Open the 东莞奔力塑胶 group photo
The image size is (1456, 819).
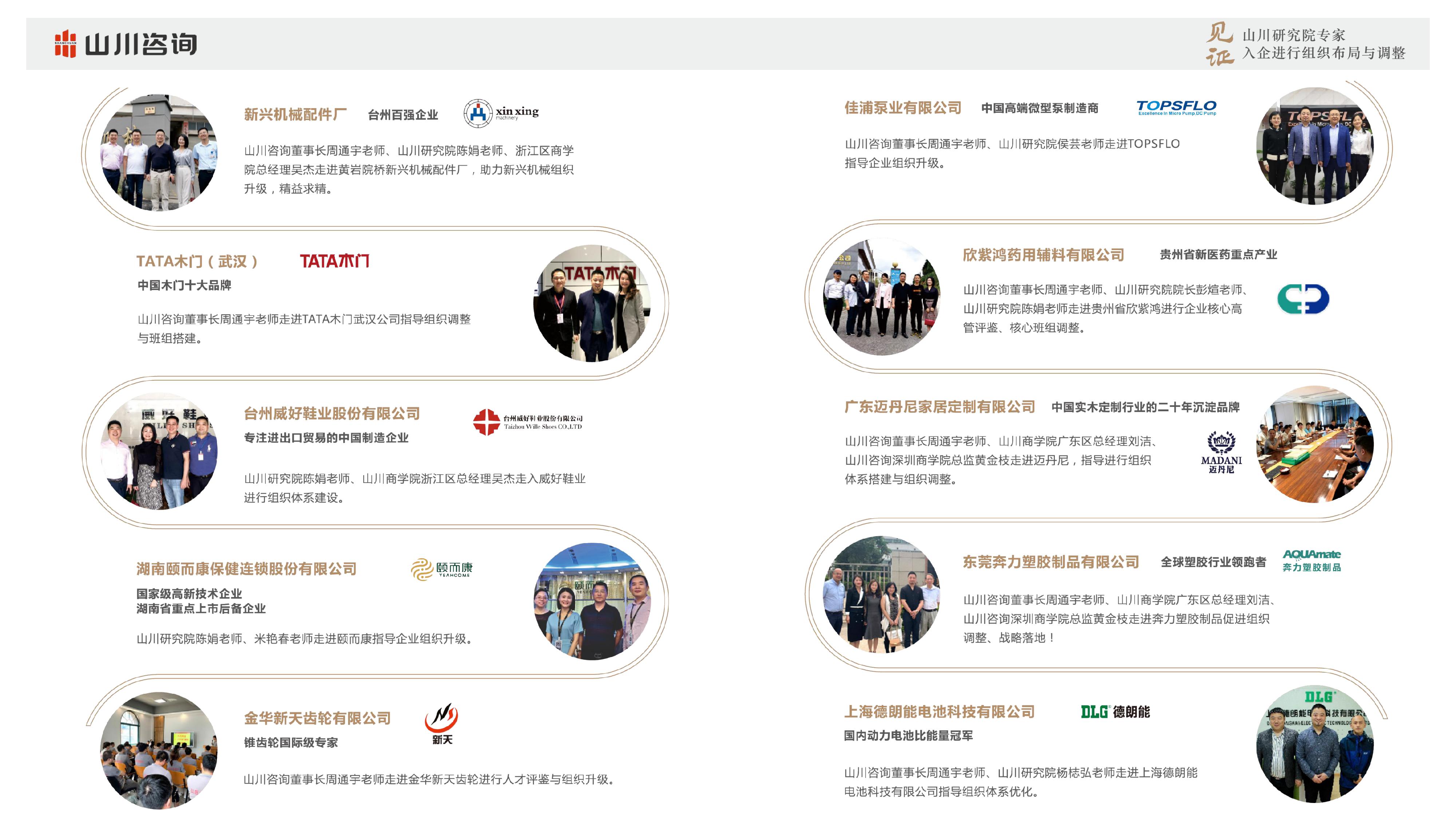(882, 595)
